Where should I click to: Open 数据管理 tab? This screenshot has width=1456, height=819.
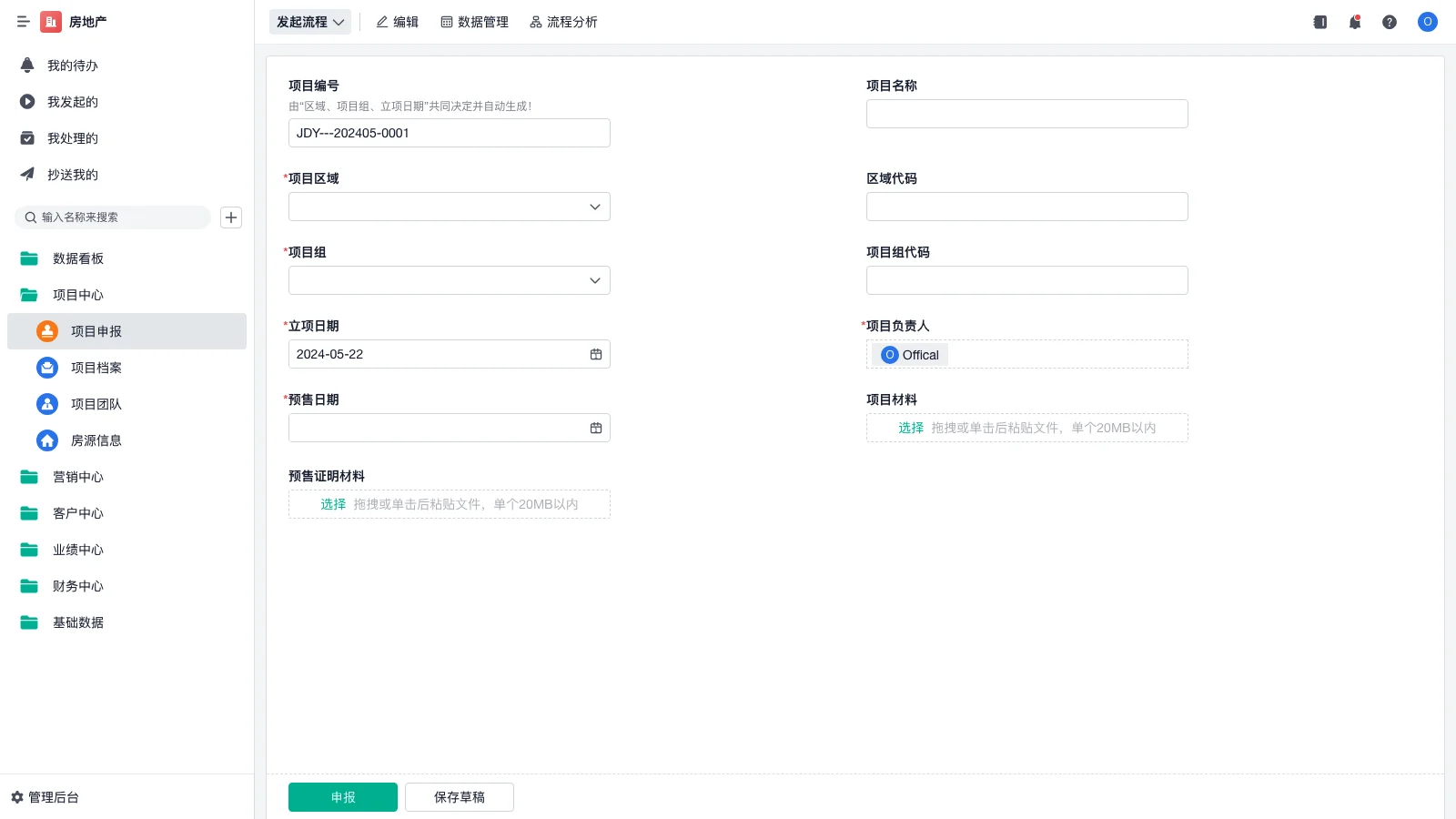[x=475, y=22]
